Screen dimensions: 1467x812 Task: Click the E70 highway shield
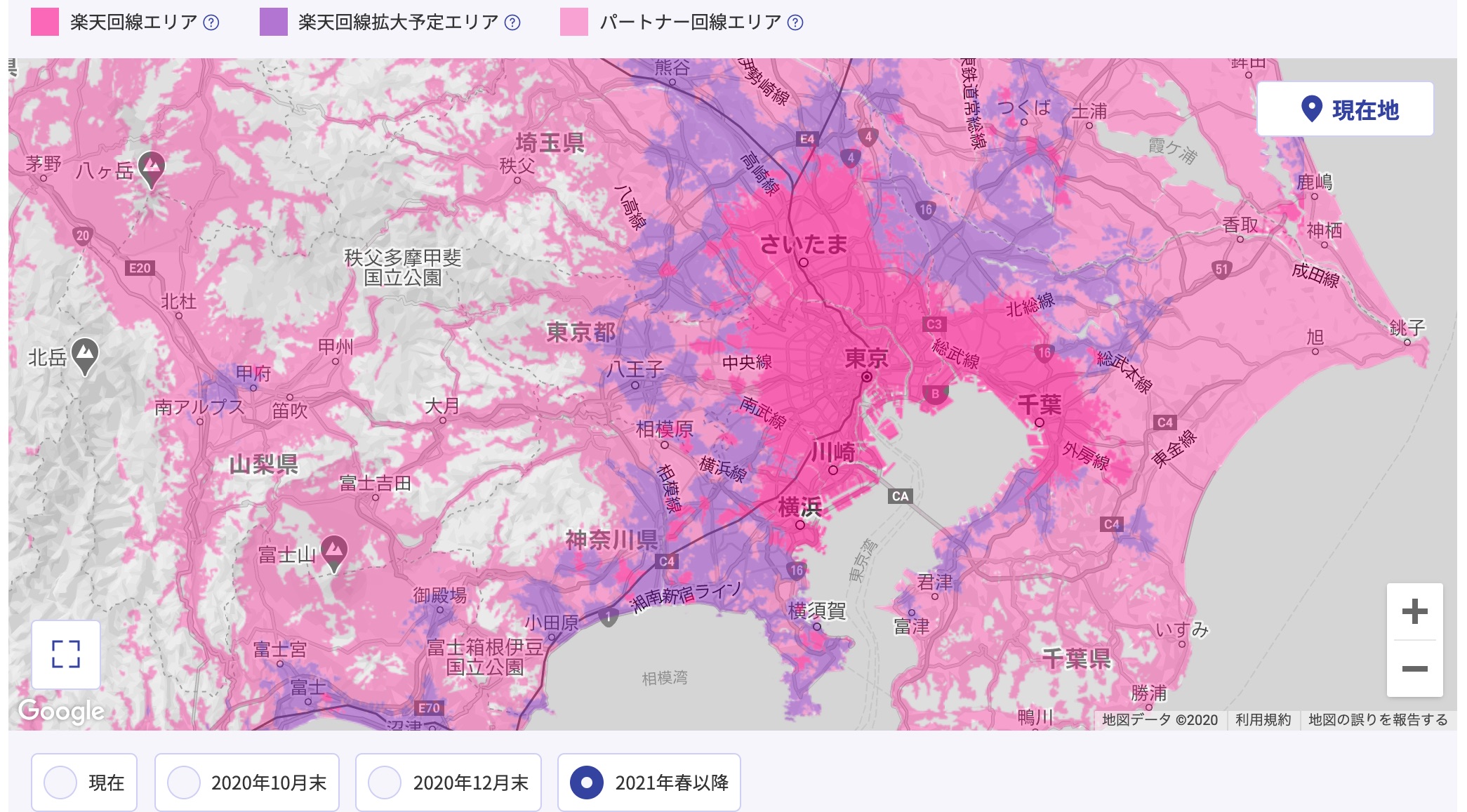point(429,708)
